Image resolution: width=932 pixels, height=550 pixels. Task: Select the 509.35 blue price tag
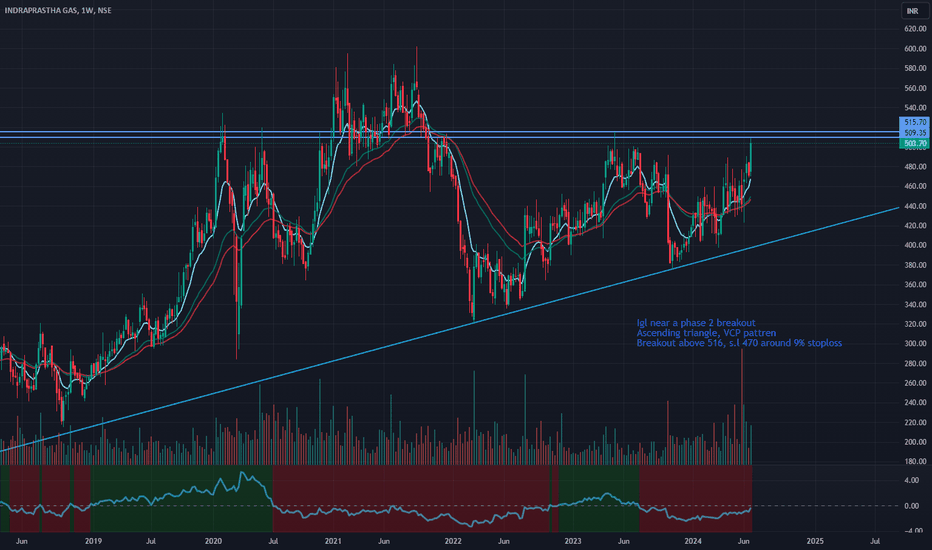pyautogui.click(x=915, y=133)
